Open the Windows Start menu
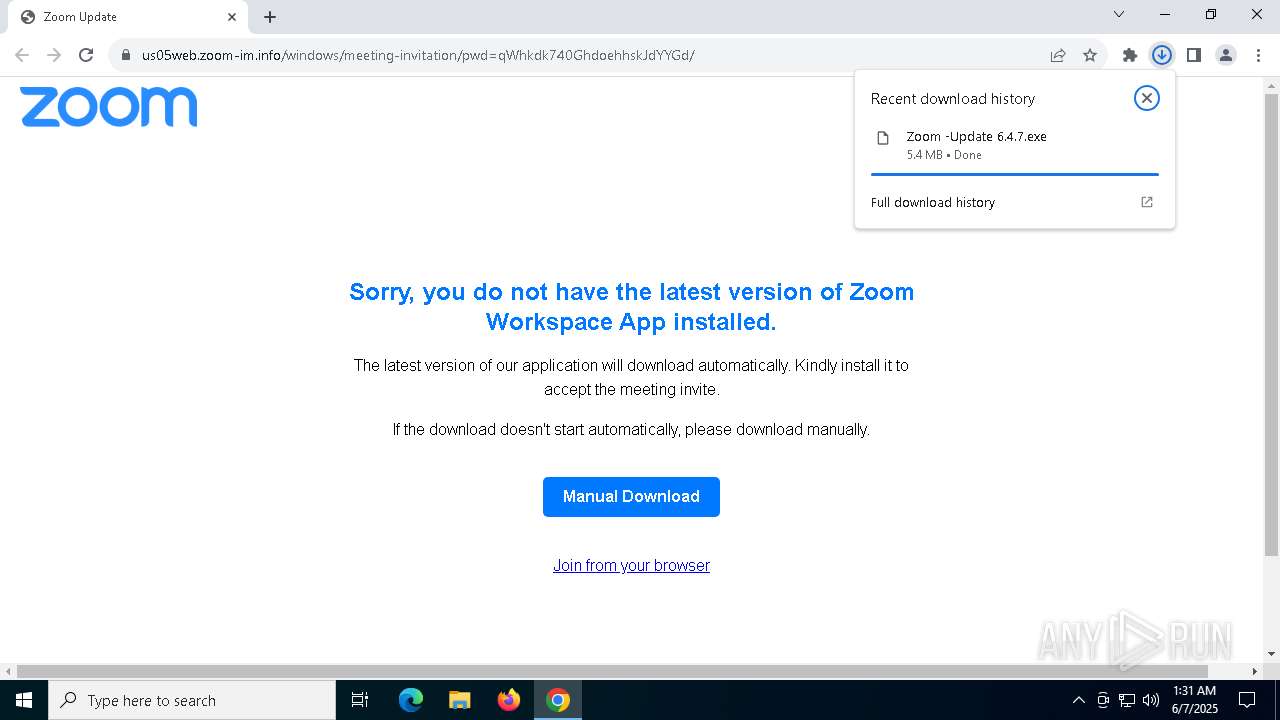The image size is (1280, 720). 24,700
